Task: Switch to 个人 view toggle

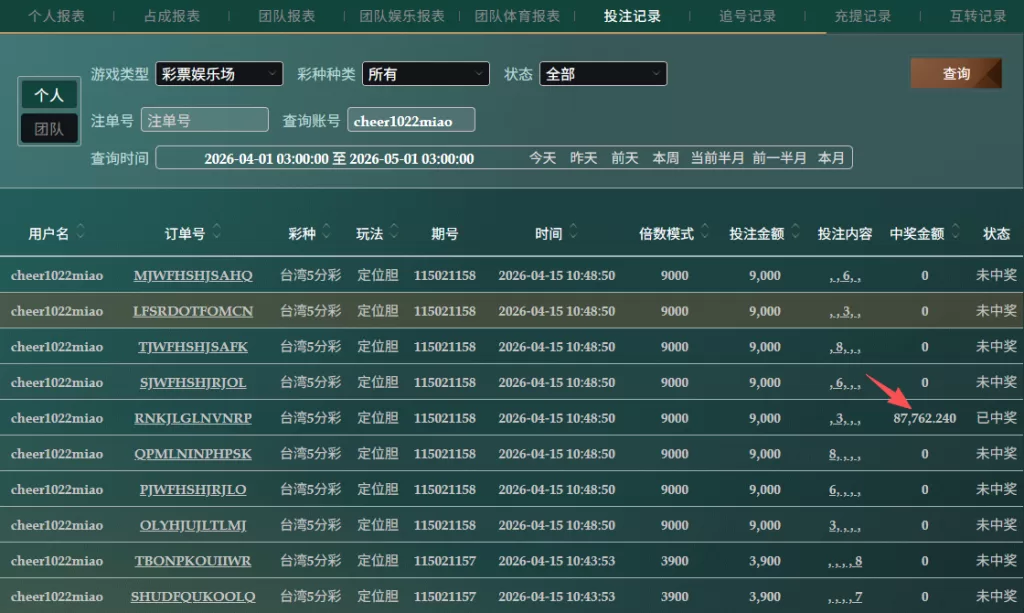Action: [49, 95]
